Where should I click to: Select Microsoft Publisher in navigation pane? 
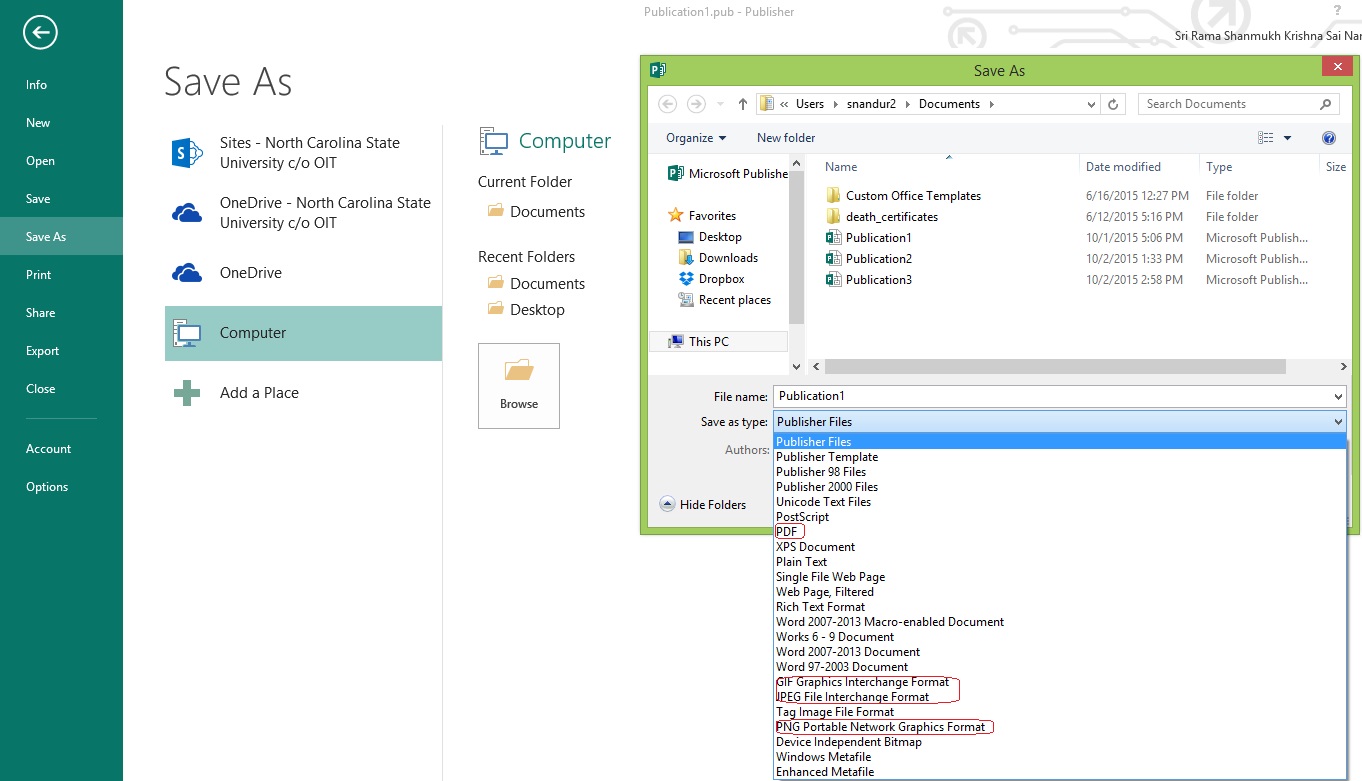(727, 174)
